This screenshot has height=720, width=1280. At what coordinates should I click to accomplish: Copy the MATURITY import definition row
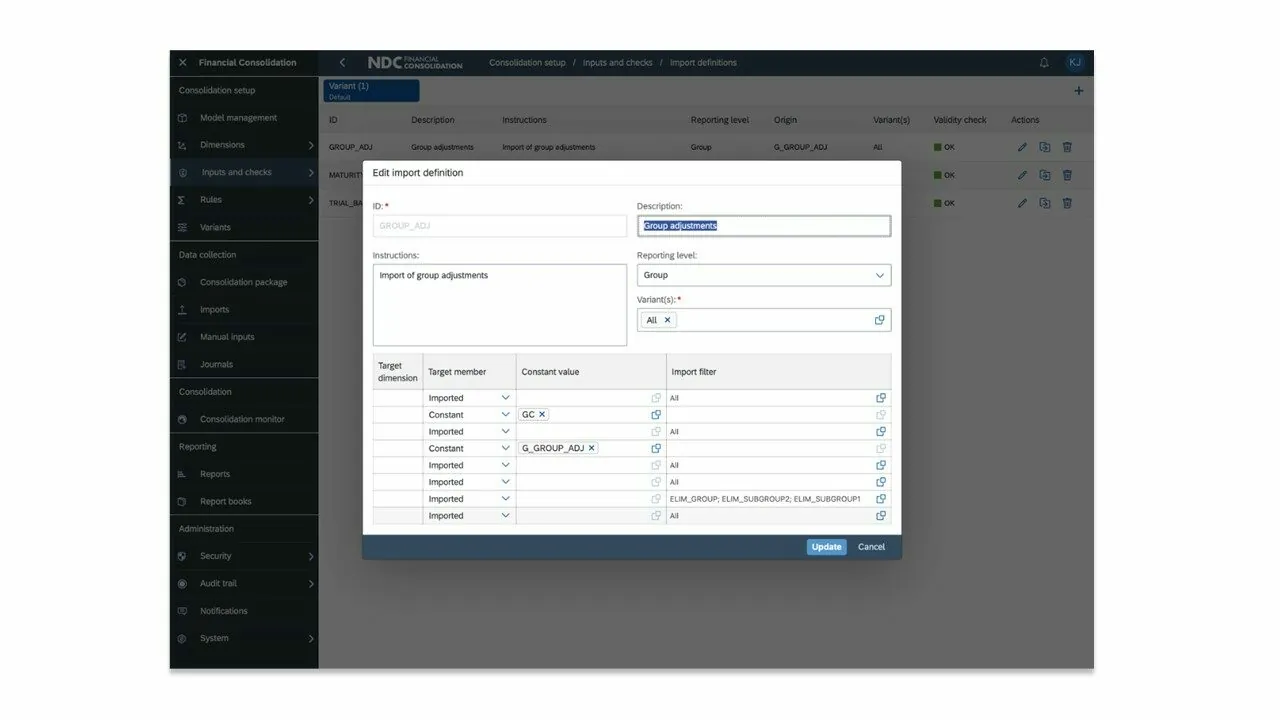pyautogui.click(x=1044, y=175)
